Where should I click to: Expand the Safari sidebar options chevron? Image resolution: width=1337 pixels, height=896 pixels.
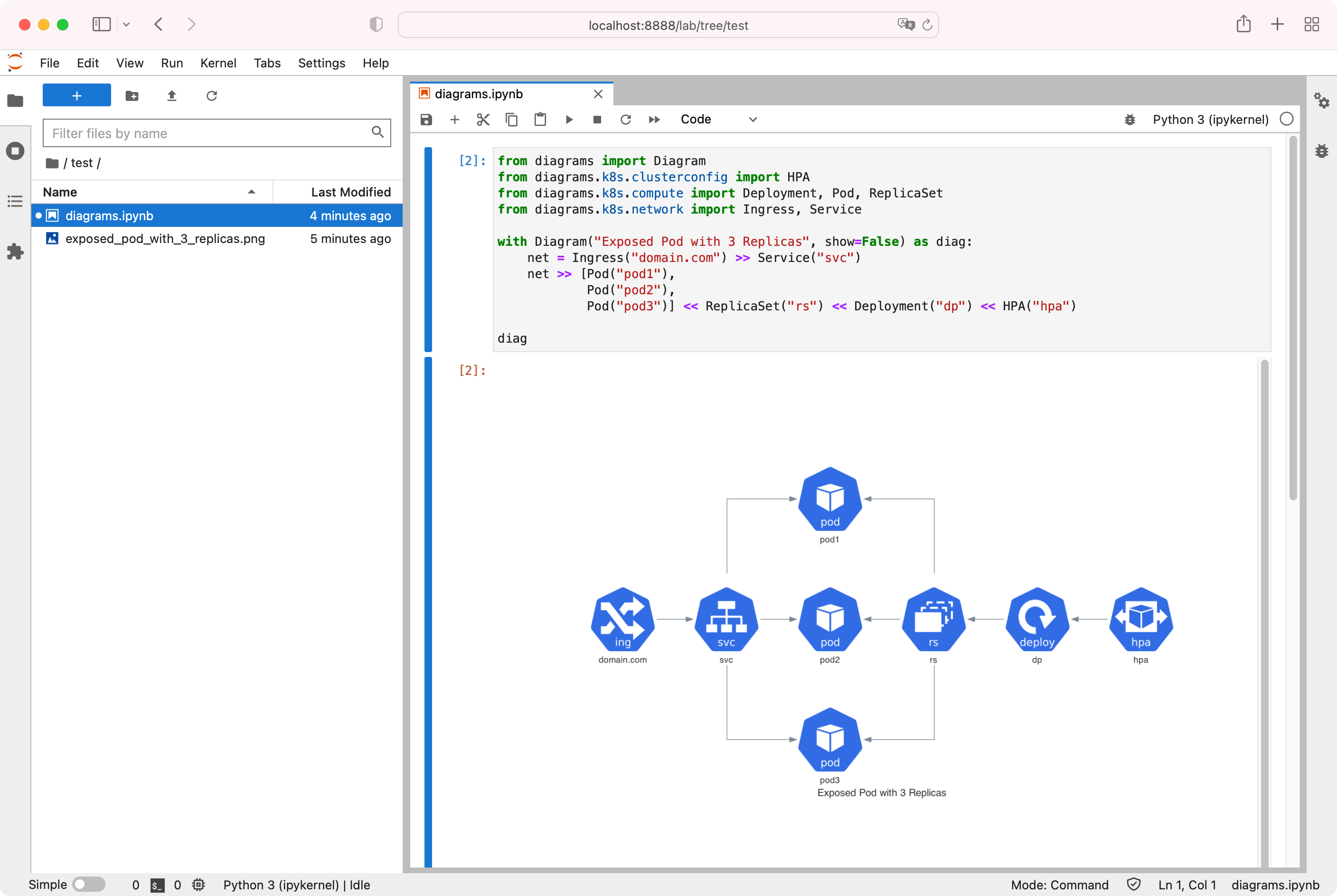coord(126,25)
